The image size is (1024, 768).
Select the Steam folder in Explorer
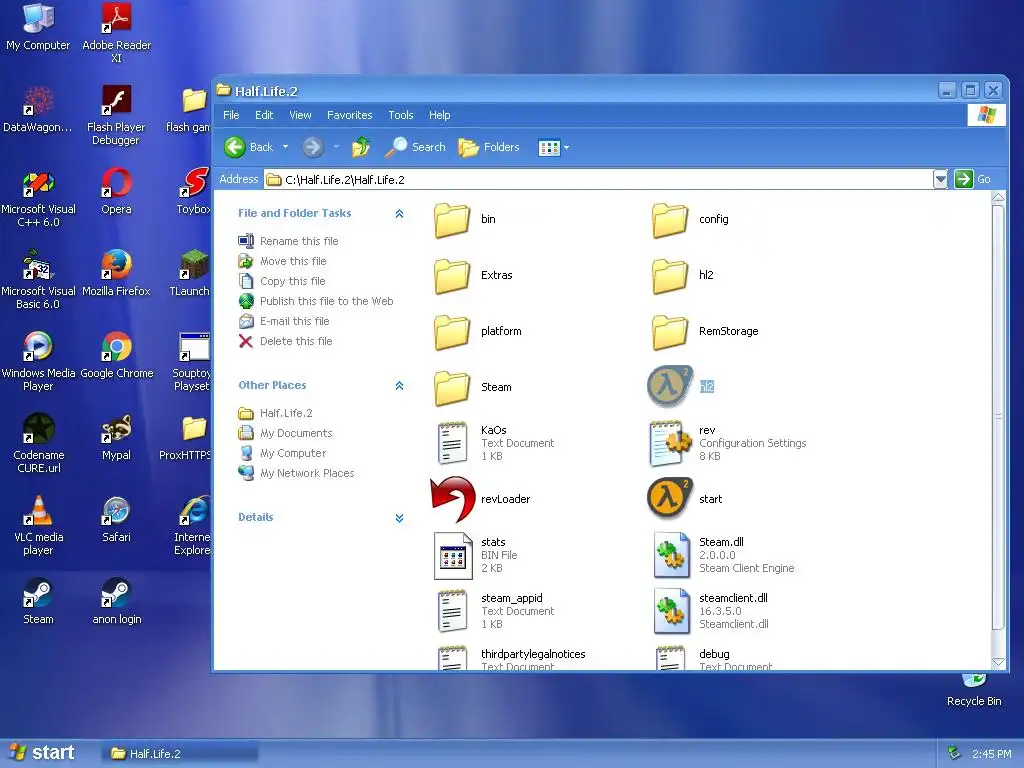point(452,388)
